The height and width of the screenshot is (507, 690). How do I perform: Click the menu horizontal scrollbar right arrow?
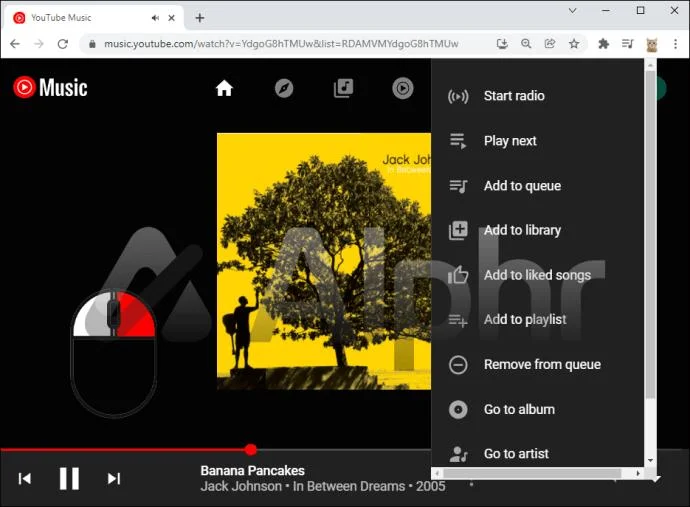[x=638, y=473]
